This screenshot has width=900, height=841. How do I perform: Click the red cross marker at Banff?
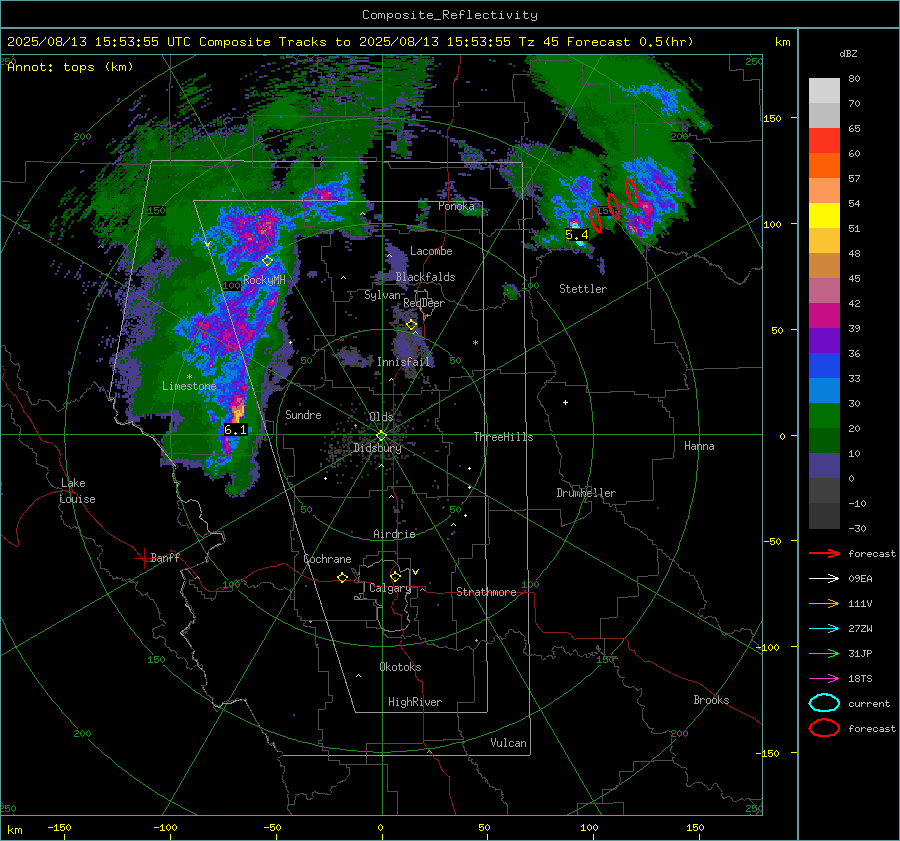coord(142,558)
